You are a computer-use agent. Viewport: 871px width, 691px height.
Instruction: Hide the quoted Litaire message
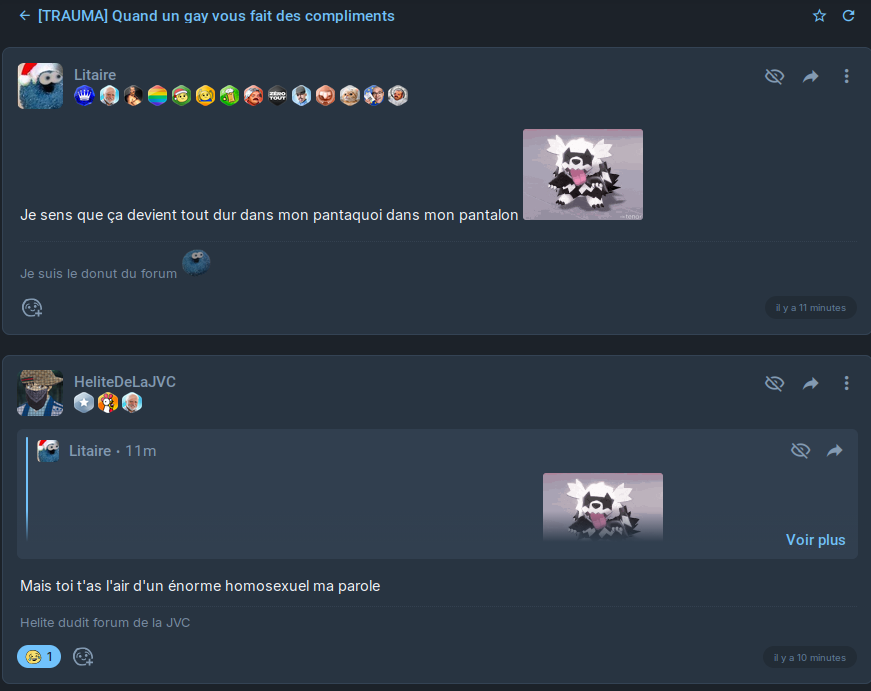click(x=800, y=450)
